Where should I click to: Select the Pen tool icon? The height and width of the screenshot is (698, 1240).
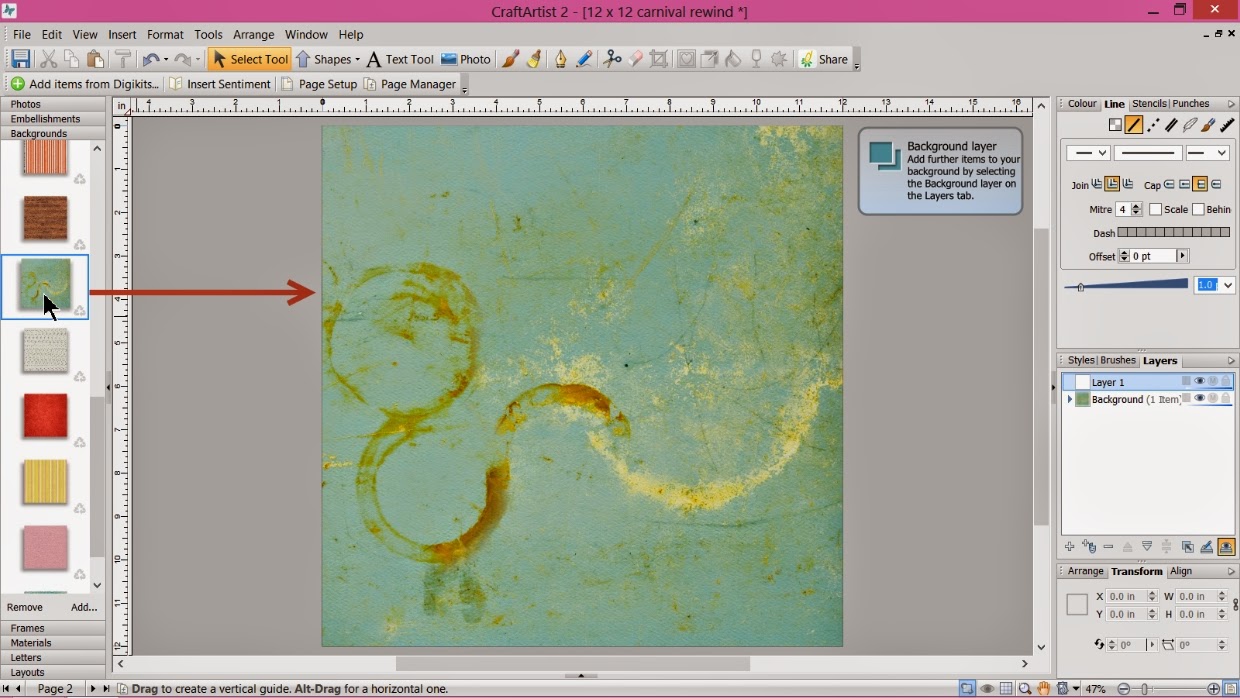(x=560, y=59)
